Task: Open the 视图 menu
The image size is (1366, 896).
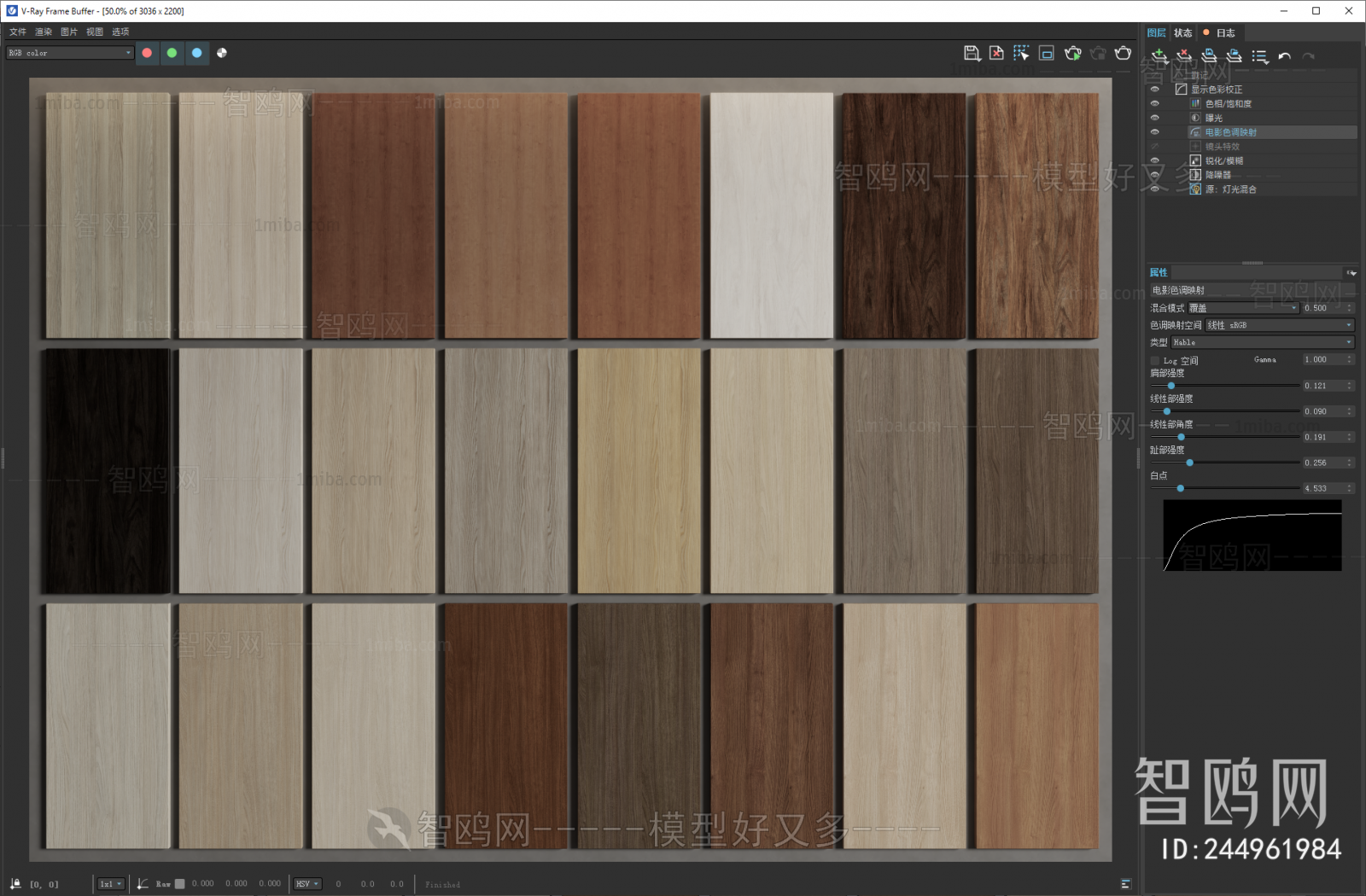Action: click(x=95, y=32)
